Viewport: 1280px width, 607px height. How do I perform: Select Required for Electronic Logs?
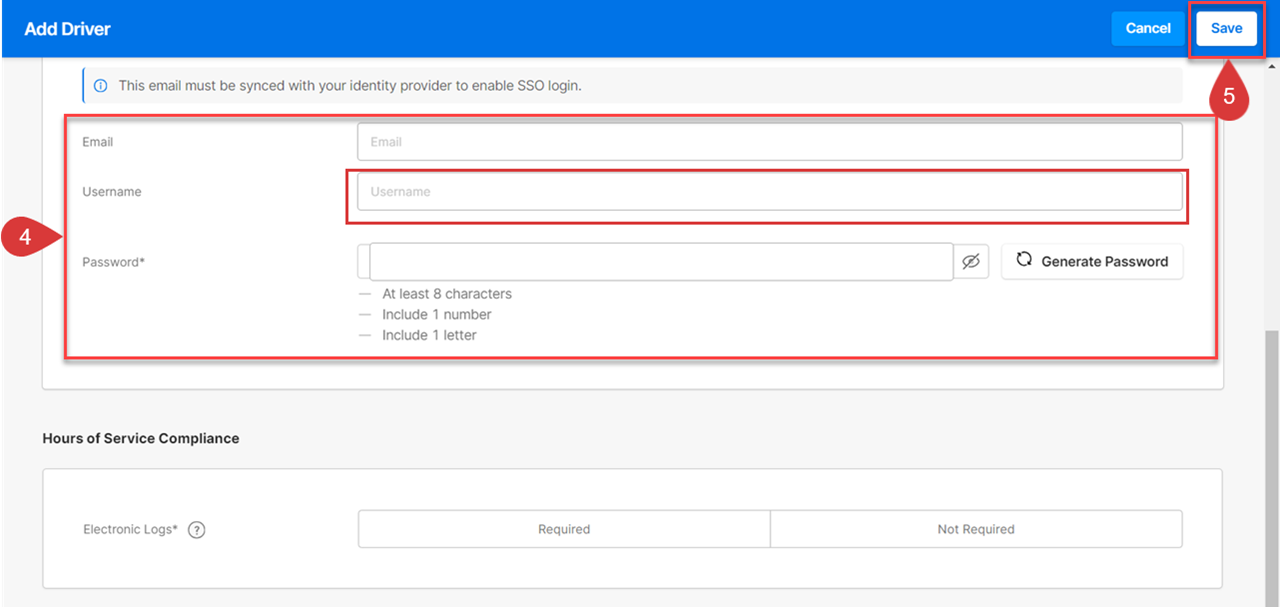pos(564,529)
